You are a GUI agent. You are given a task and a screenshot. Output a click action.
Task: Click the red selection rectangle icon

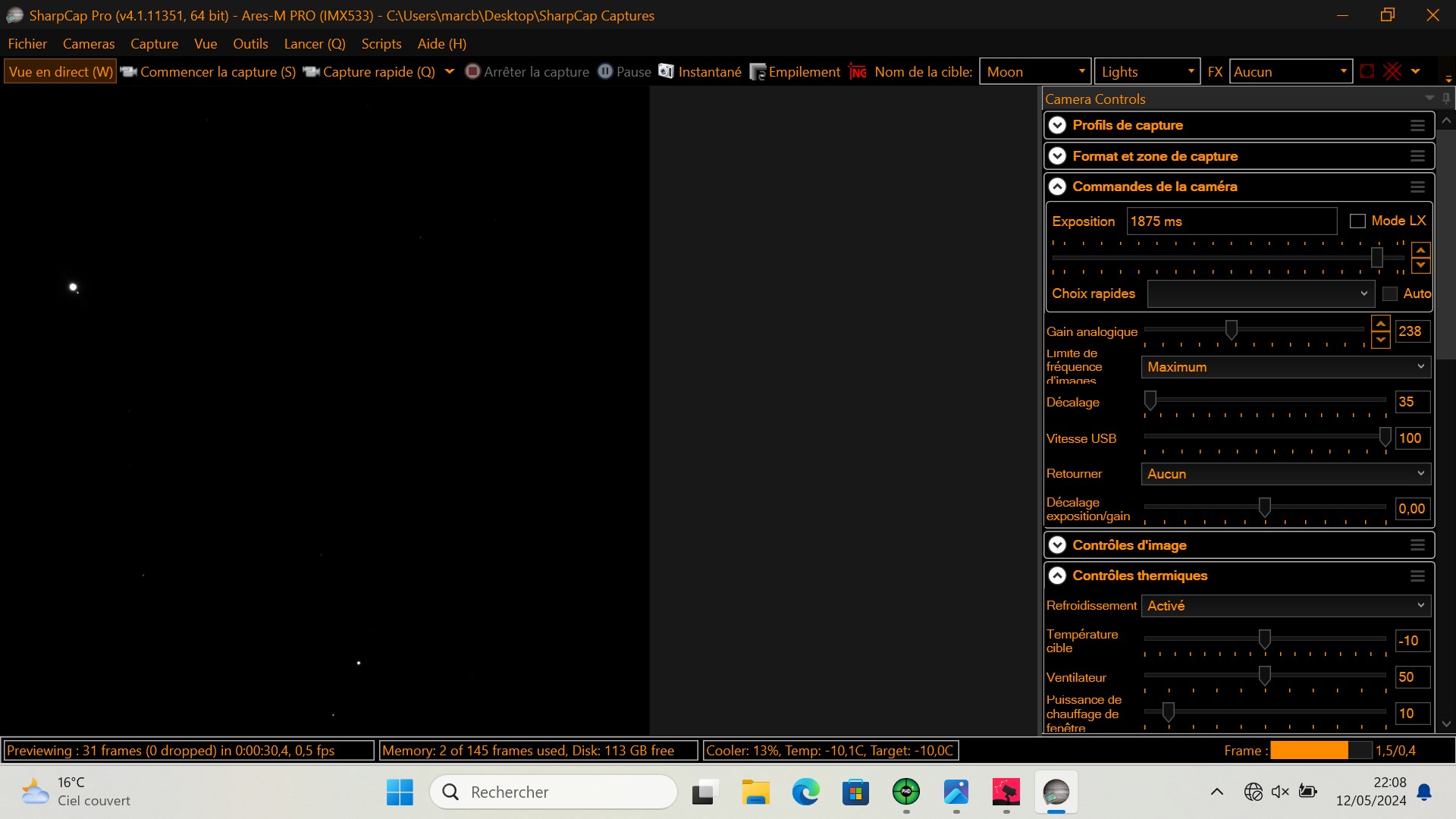(x=1367, y=71)
